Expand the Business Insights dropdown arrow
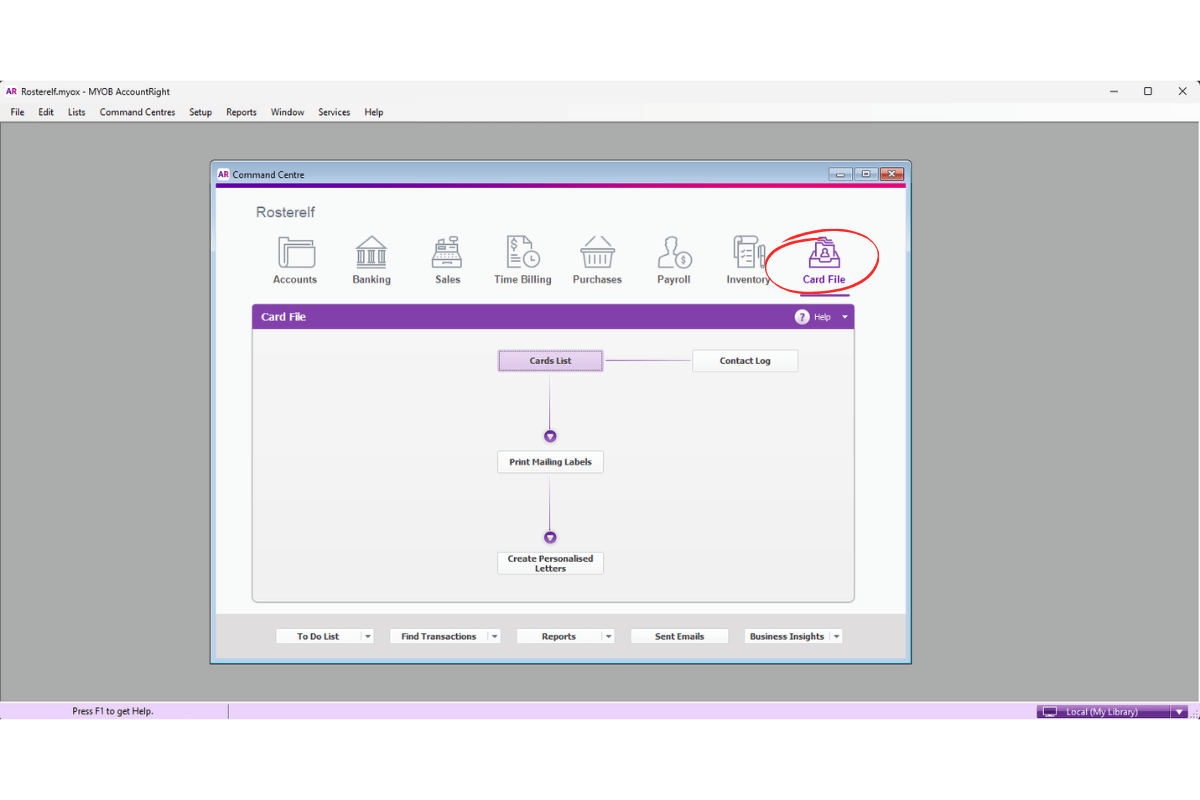 pos(837,636)
